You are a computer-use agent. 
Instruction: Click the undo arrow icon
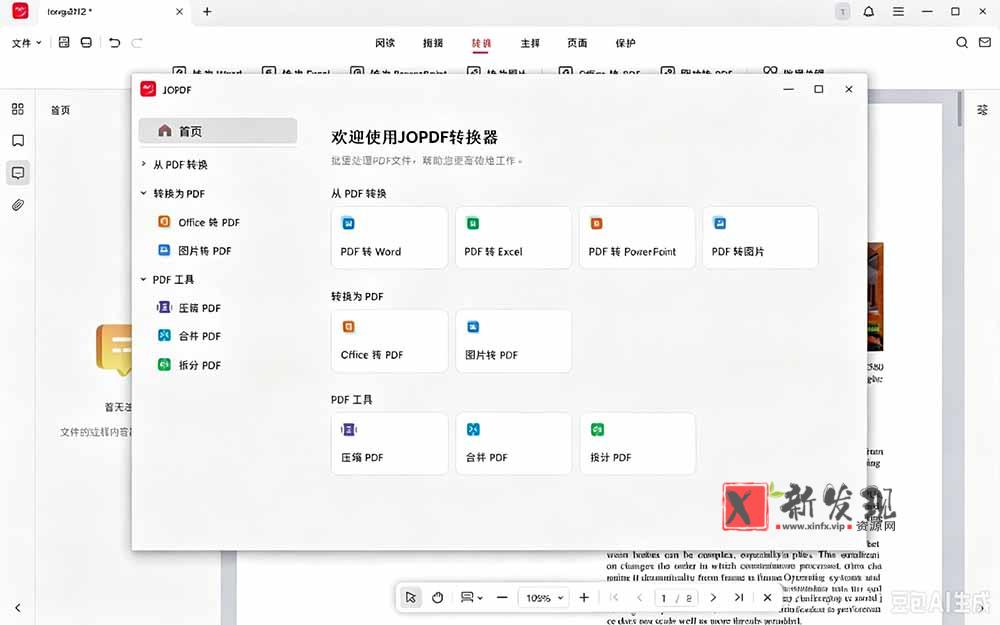(114, 43)
